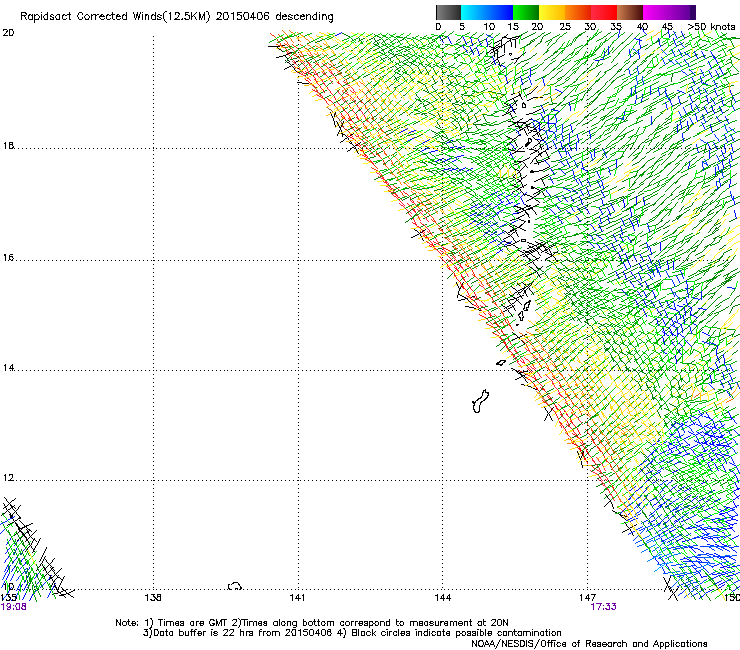The image size is (740, 650).
Task: Click the NOAA/NESDIS credit text
Action: (x=589, y=644)
